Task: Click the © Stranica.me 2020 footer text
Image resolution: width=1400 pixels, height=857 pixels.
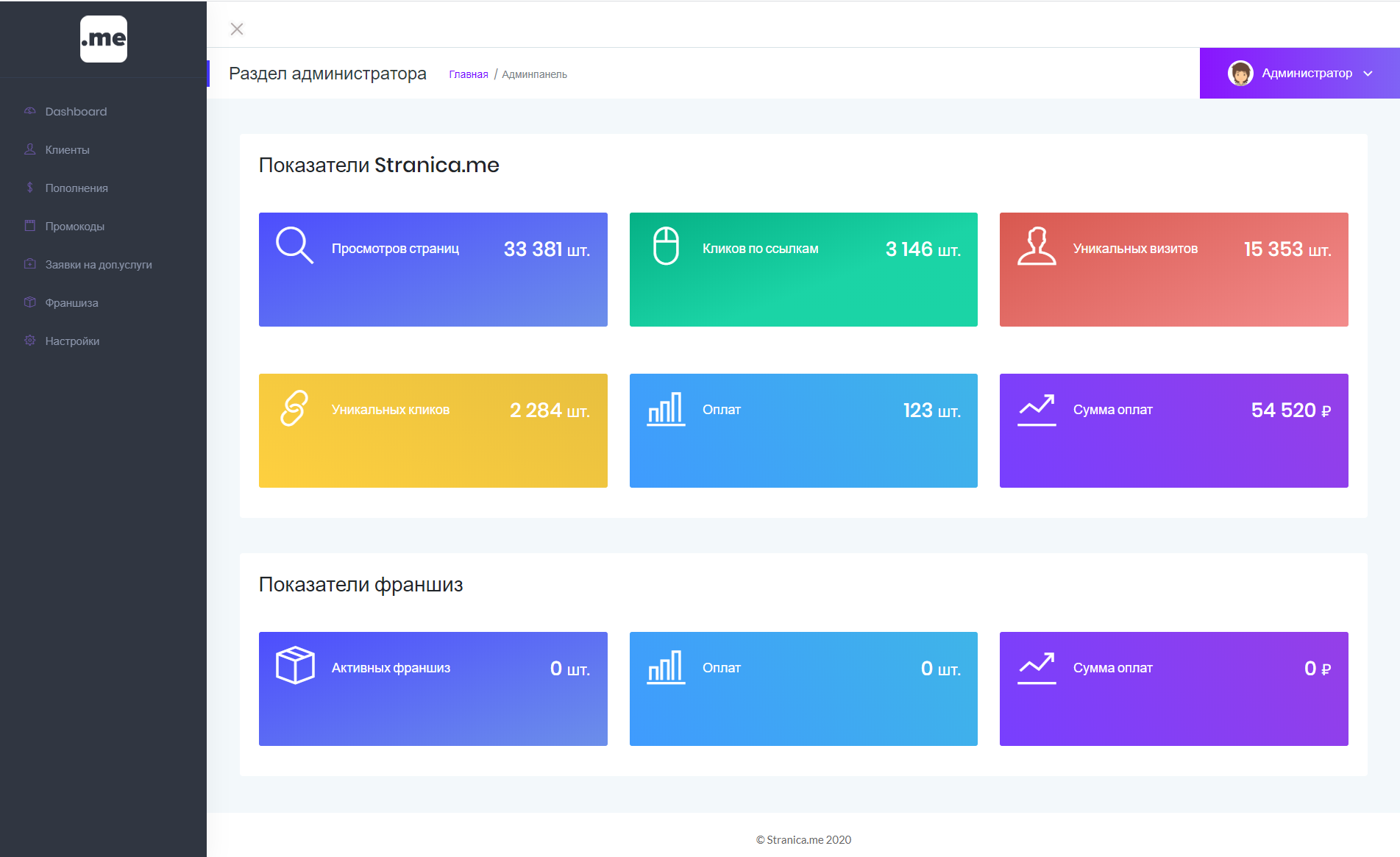Action: [803, 840]
